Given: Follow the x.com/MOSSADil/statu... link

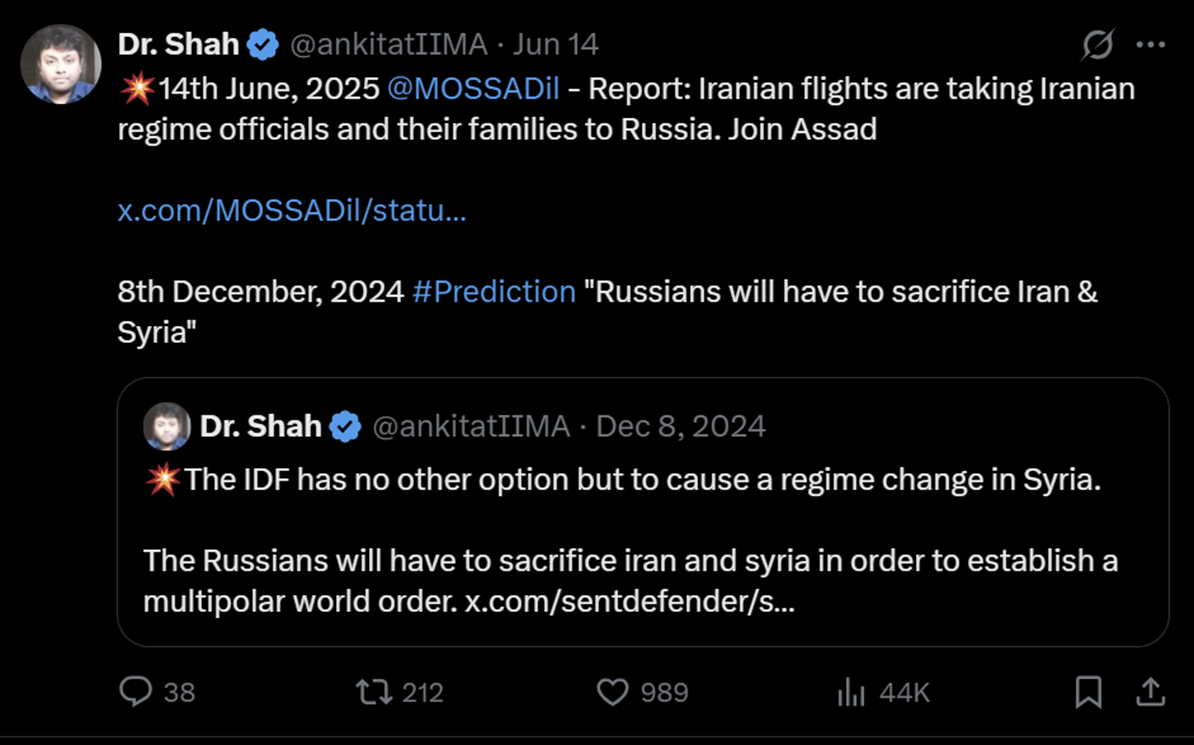Looking at the screenshot, I should click(x=290, y=210).
